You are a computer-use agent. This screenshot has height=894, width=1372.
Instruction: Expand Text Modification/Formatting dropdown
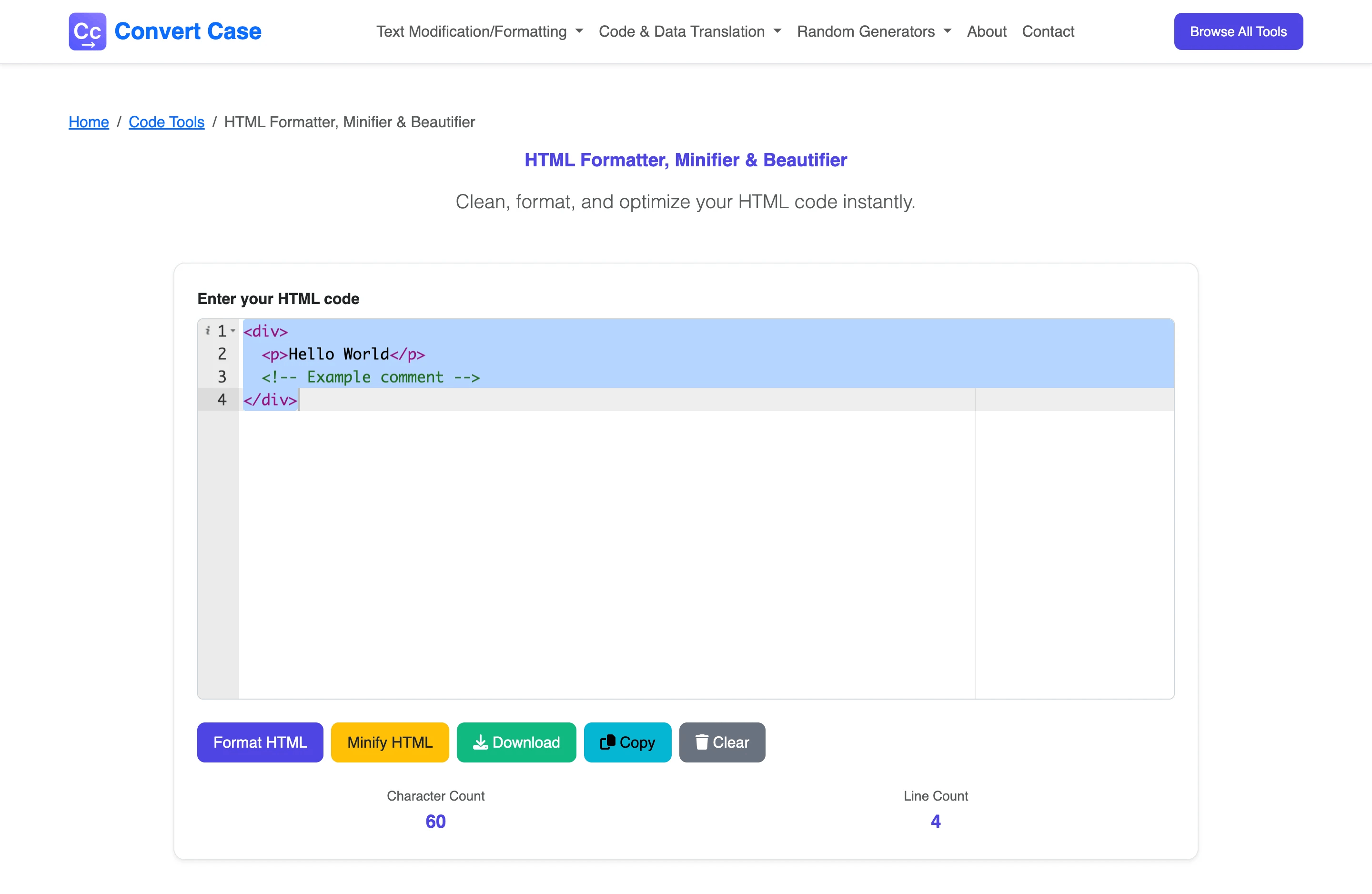coord(480,31)
